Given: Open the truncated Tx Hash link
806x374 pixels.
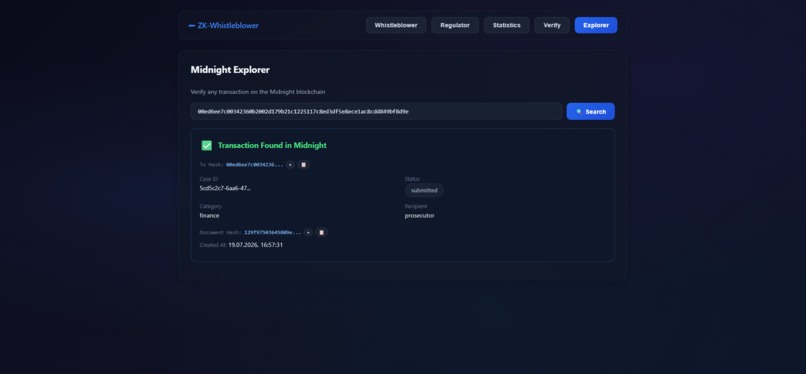Looking at the screenshot, I should (254, 164).
